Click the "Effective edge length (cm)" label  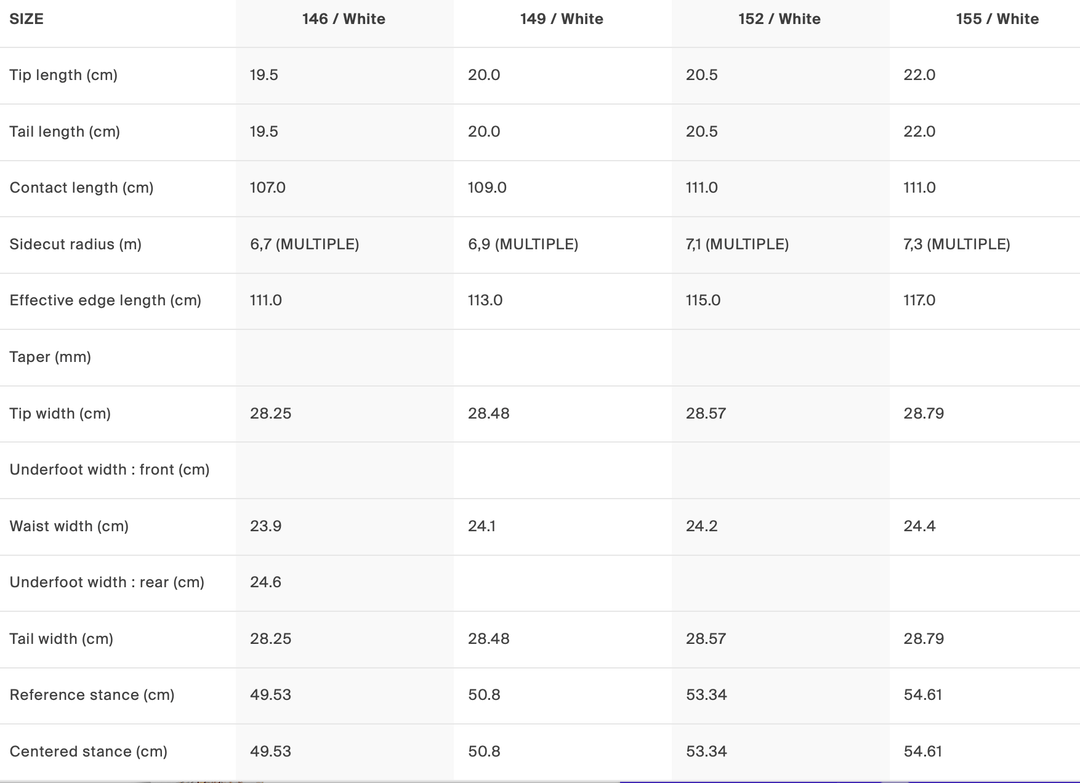coord(105,300)
